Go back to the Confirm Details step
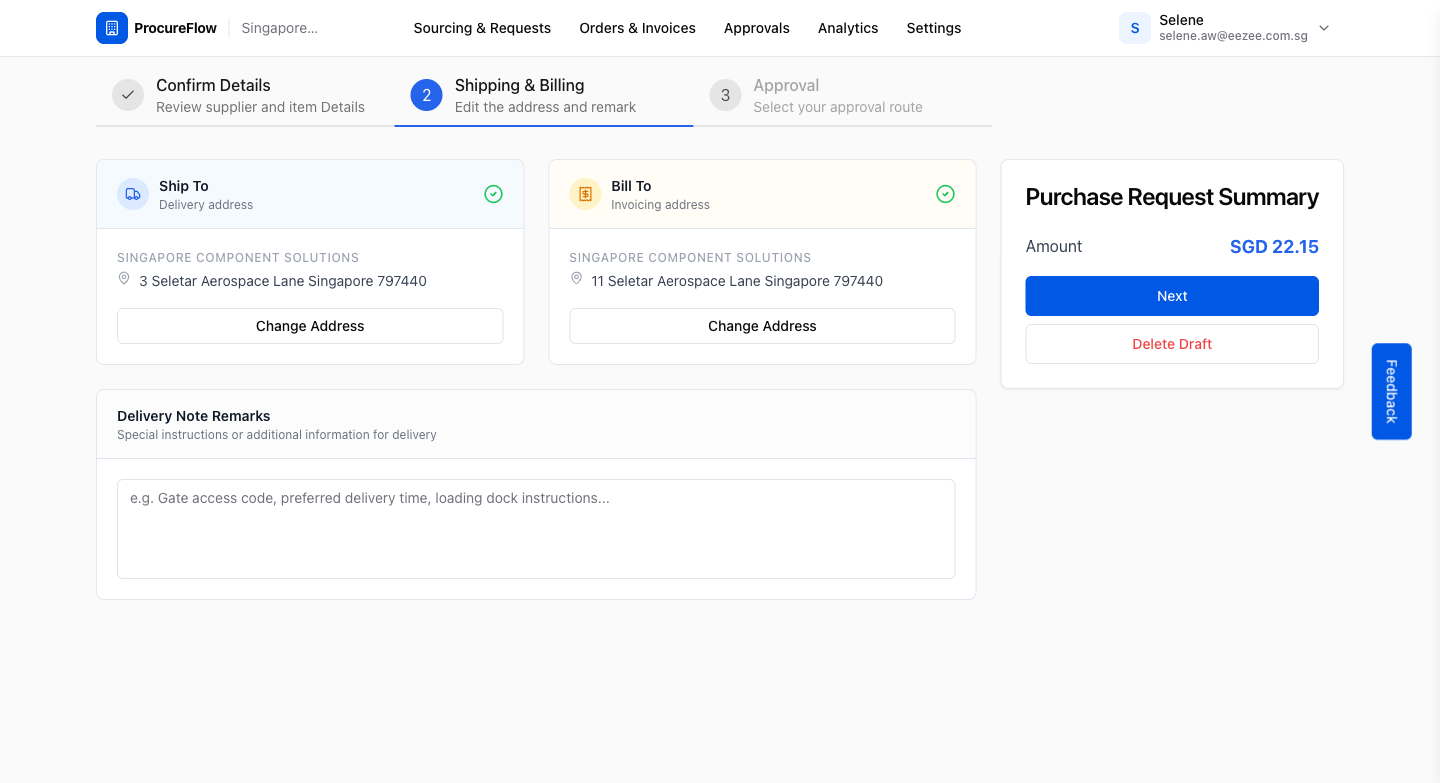This screenshot has height=783, width=1440. click(245, 96)
